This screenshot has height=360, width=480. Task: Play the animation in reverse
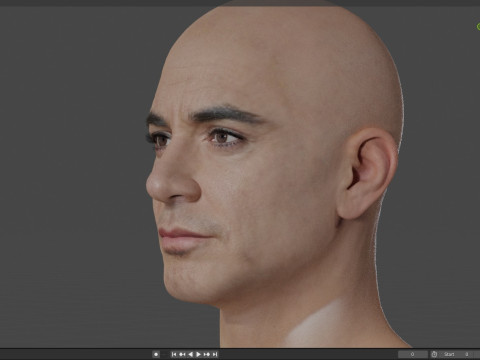[x=190, y=354]
